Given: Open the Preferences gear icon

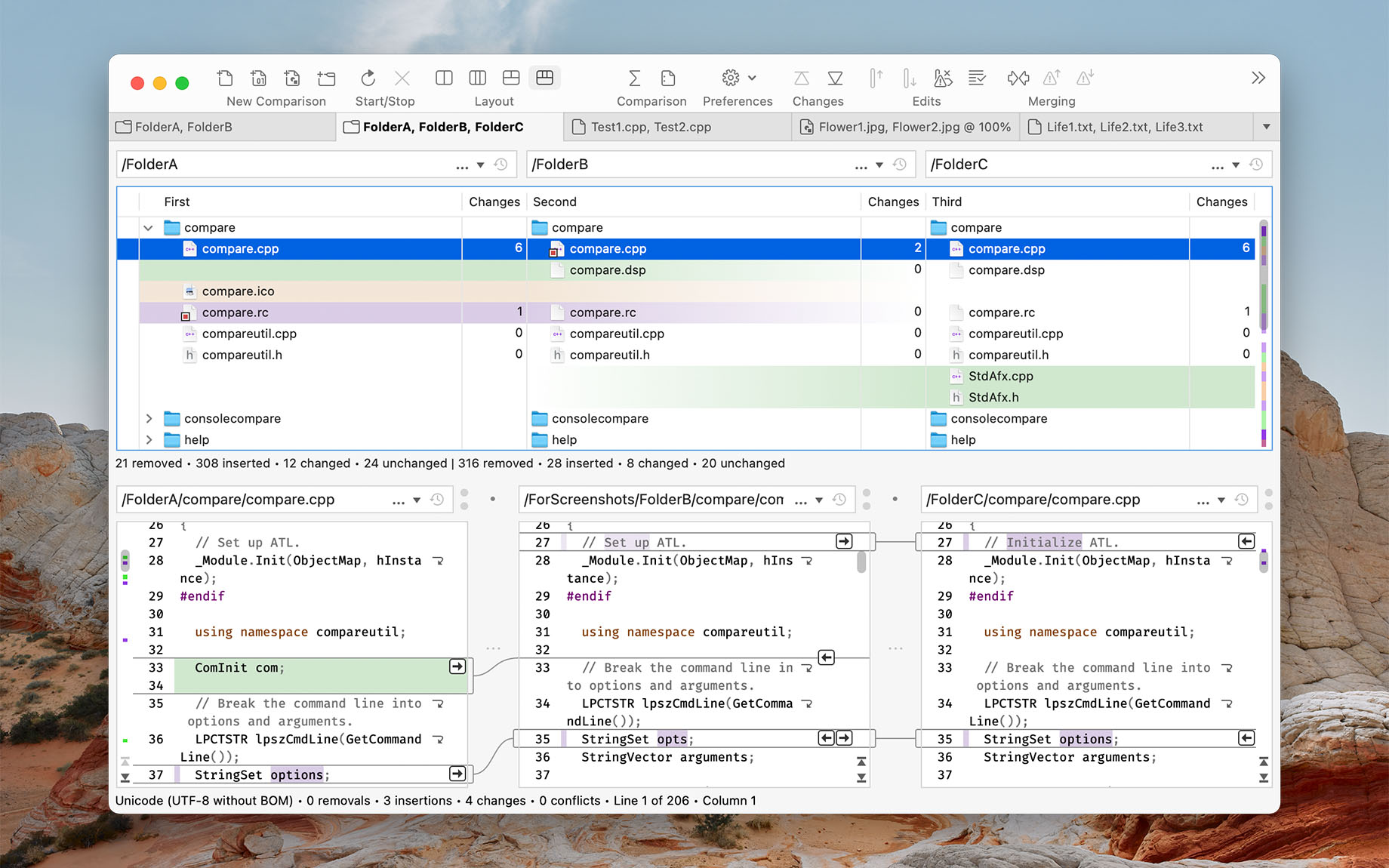Looking at the screenshot, I should pyautogui.click(x=729, y=78).
